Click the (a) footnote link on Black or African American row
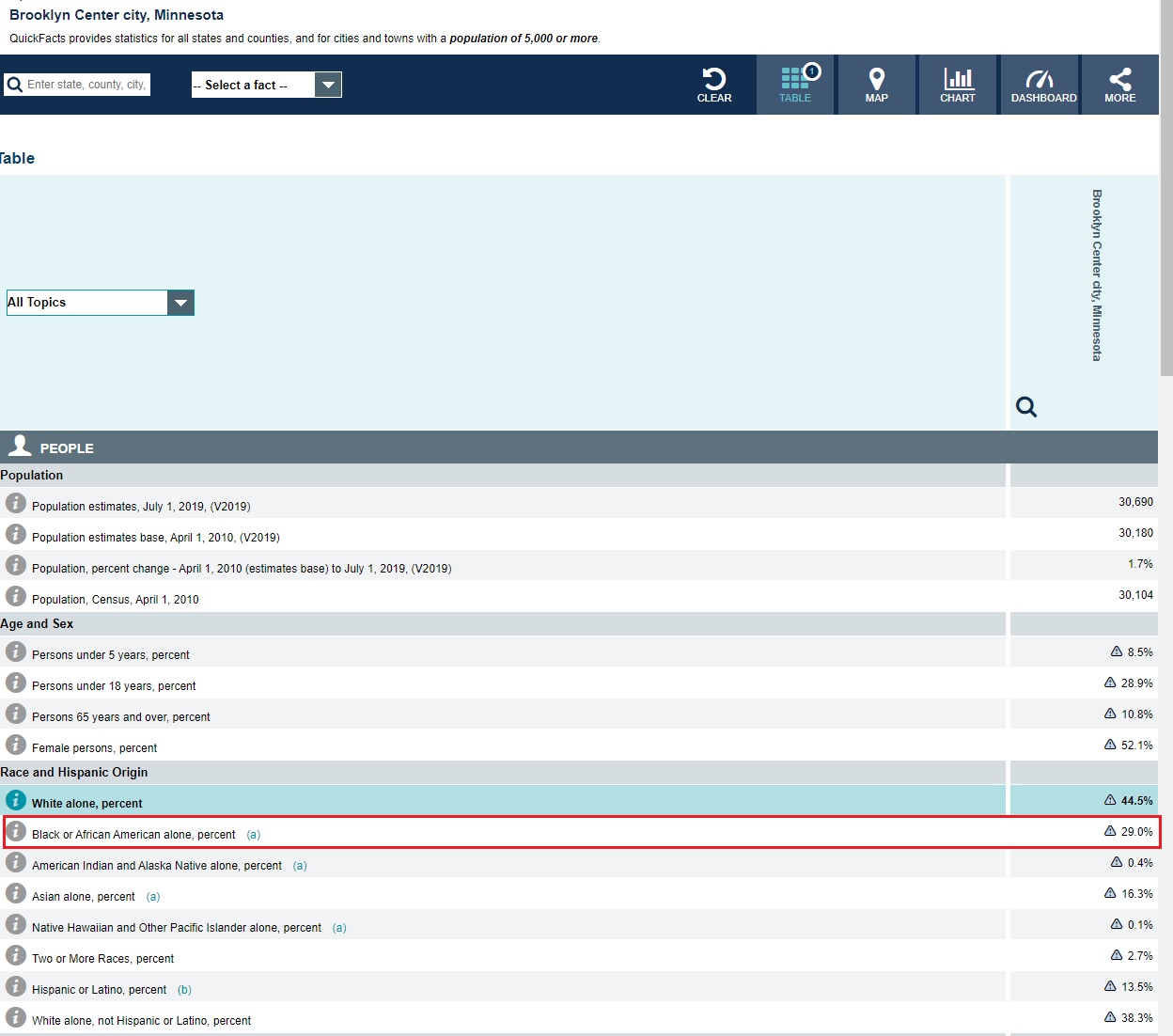 click(x=254, y=835)
